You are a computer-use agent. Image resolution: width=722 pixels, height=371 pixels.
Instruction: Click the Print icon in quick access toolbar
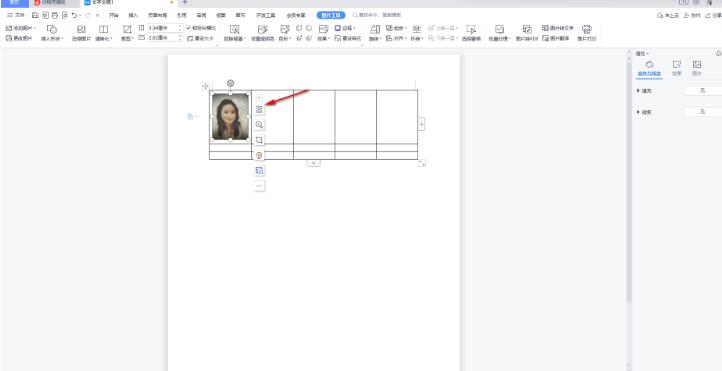(x=55, y=15)
